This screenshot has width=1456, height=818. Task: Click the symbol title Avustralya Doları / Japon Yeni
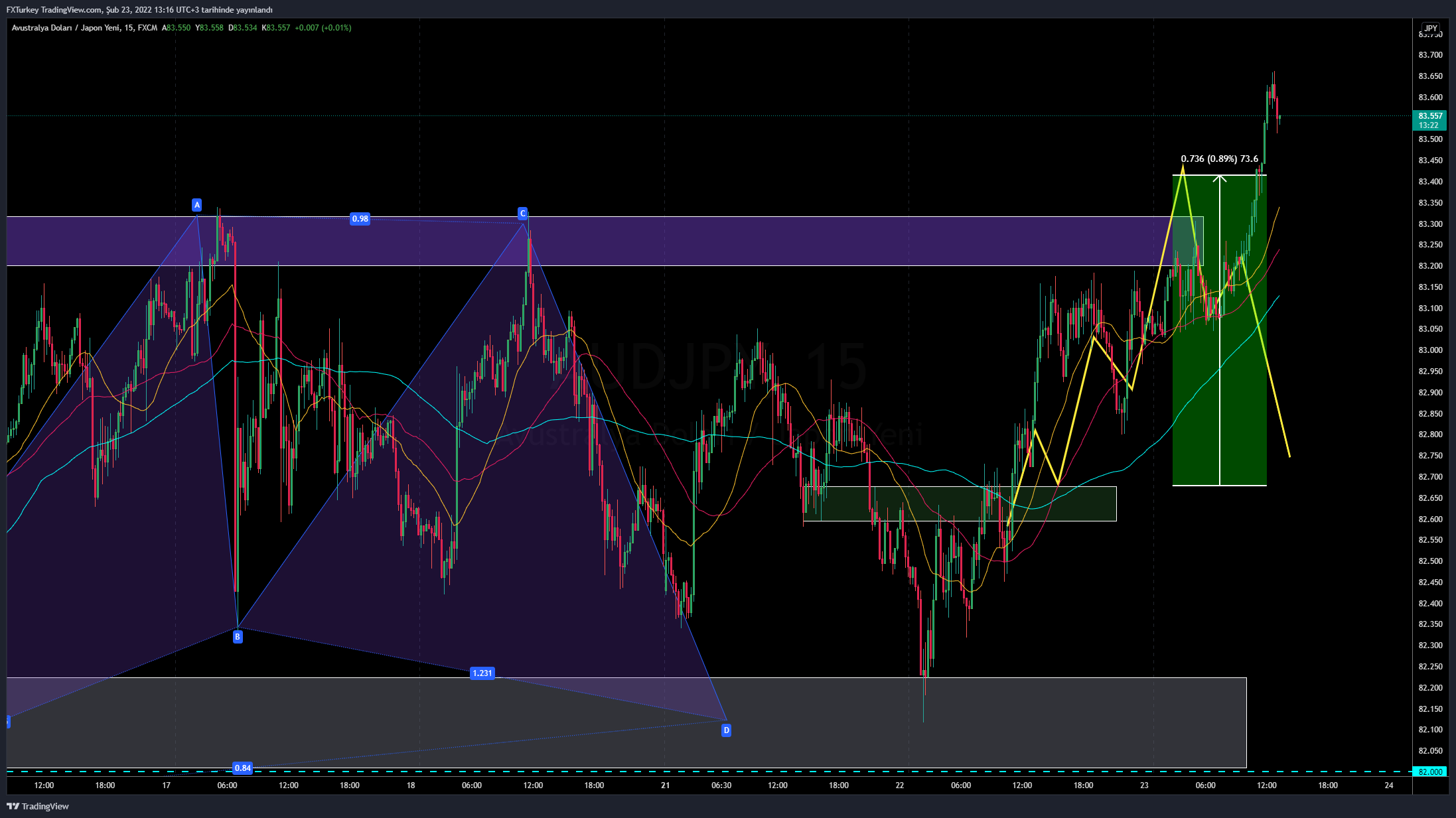(66, 28)
